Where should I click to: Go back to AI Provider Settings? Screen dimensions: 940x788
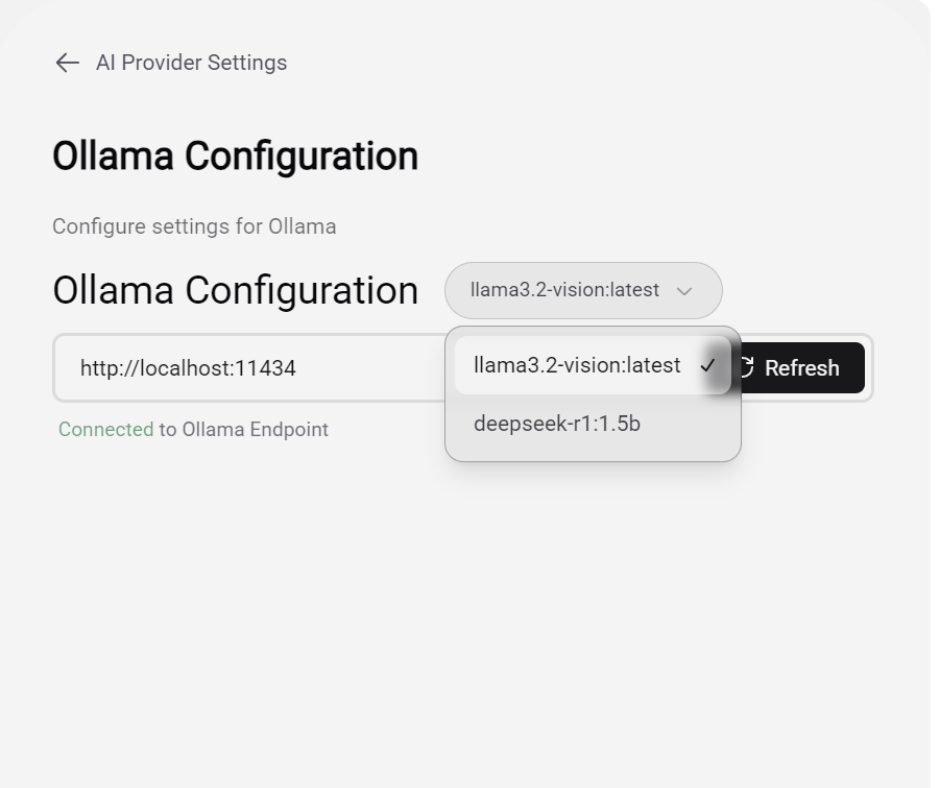(190, 63)
